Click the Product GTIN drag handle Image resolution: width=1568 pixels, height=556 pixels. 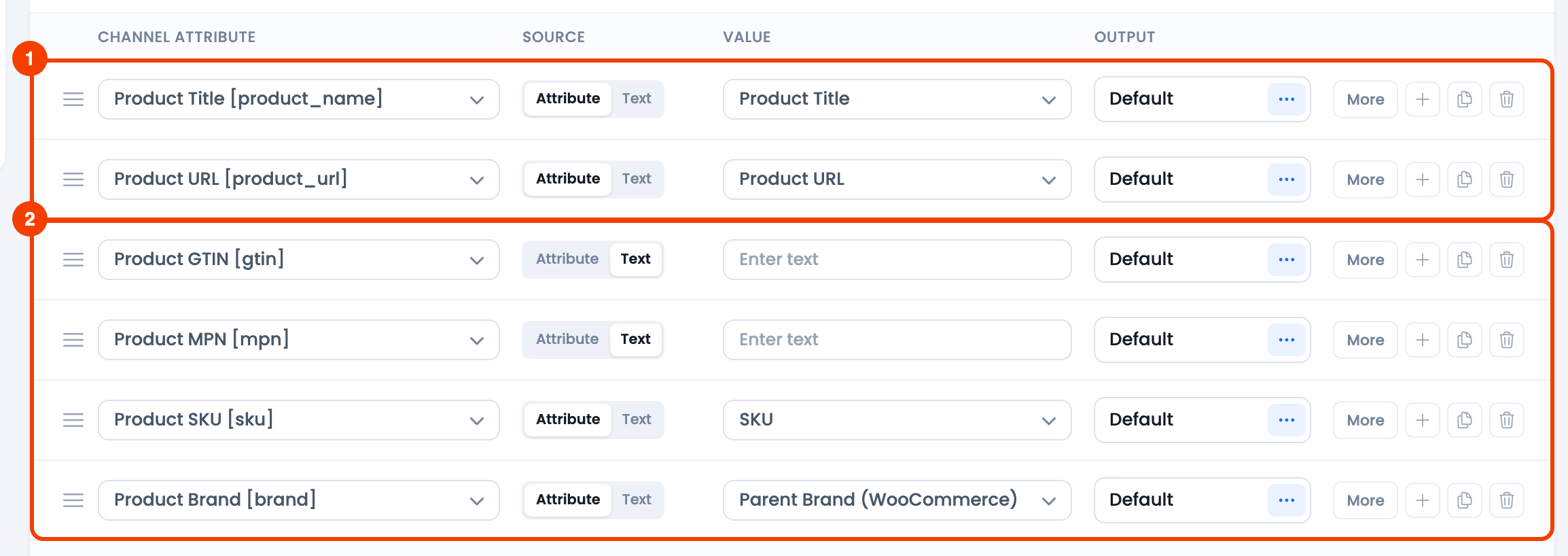(x=73, y=260)
